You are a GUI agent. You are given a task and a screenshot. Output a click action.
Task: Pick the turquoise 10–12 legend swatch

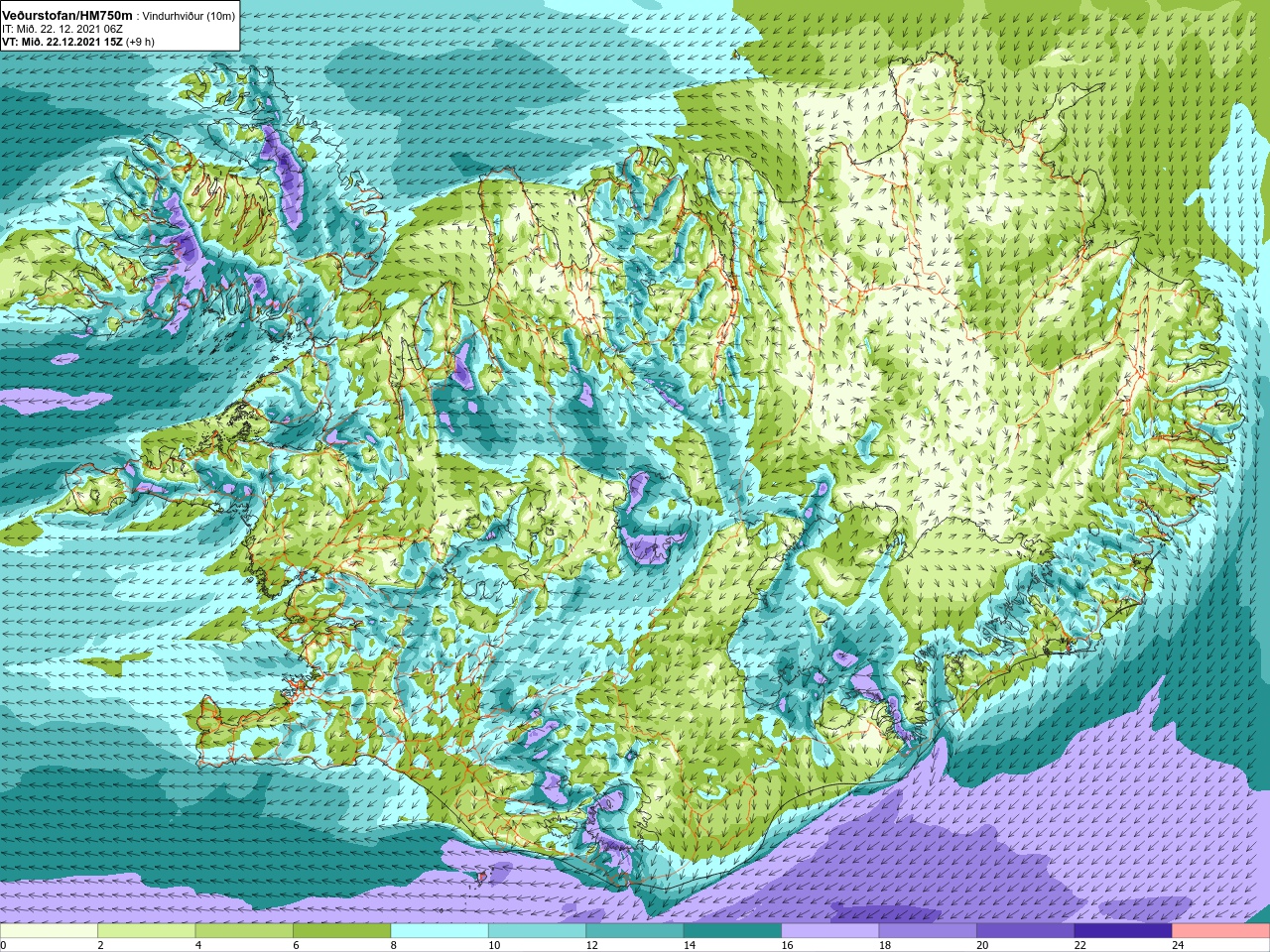click(538, 931)
